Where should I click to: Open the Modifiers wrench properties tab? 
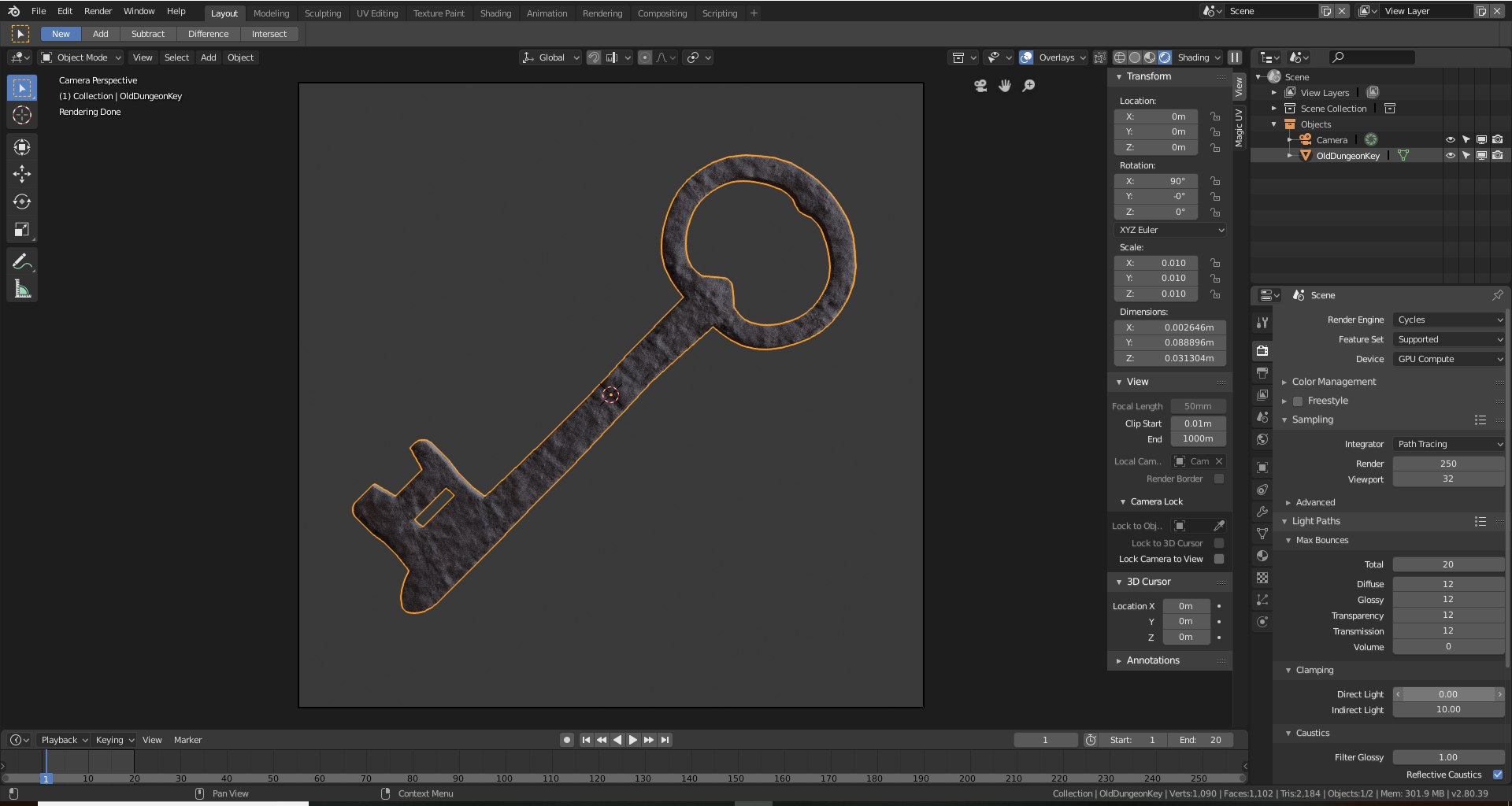click(1262, 512)
